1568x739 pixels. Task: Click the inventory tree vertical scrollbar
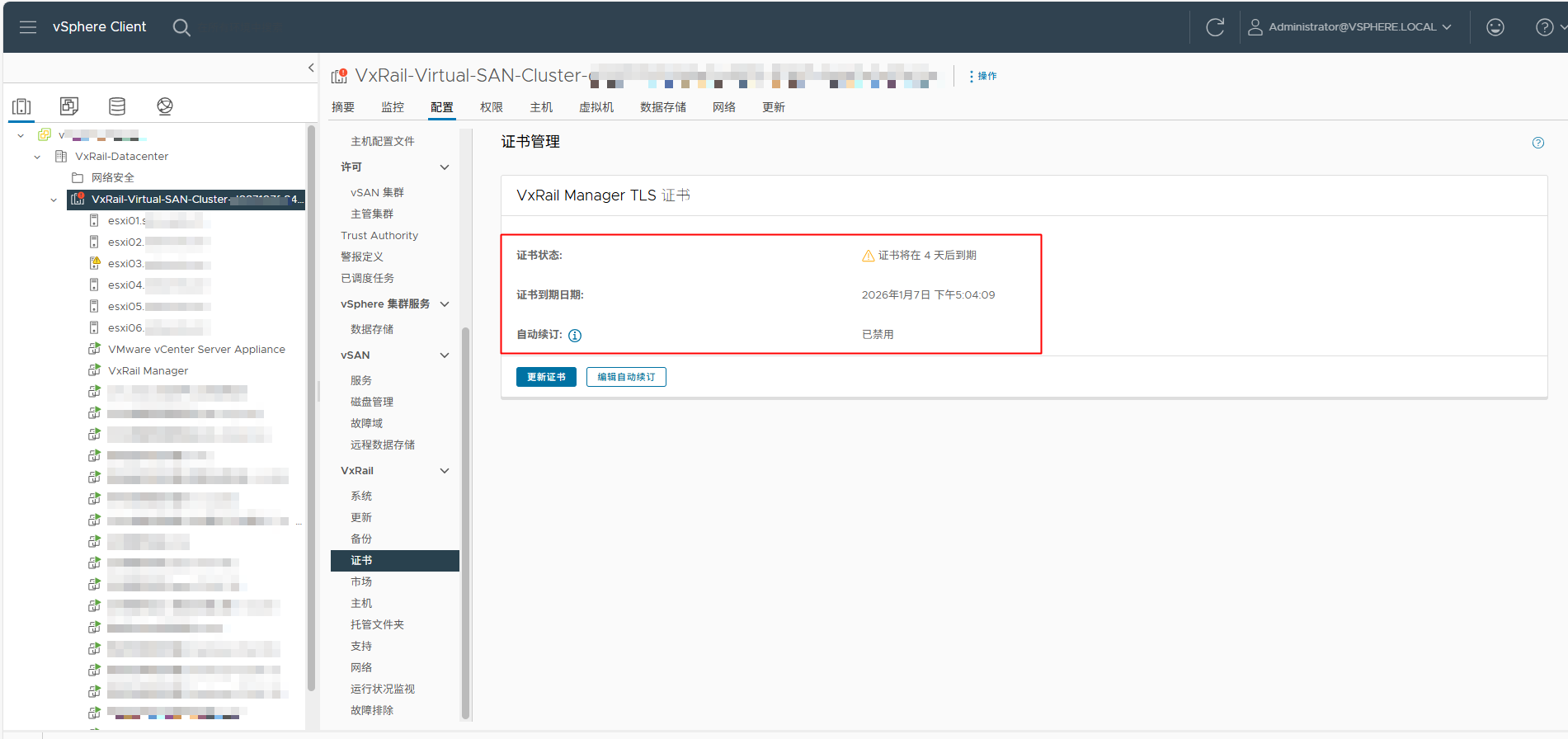[311, 407]
